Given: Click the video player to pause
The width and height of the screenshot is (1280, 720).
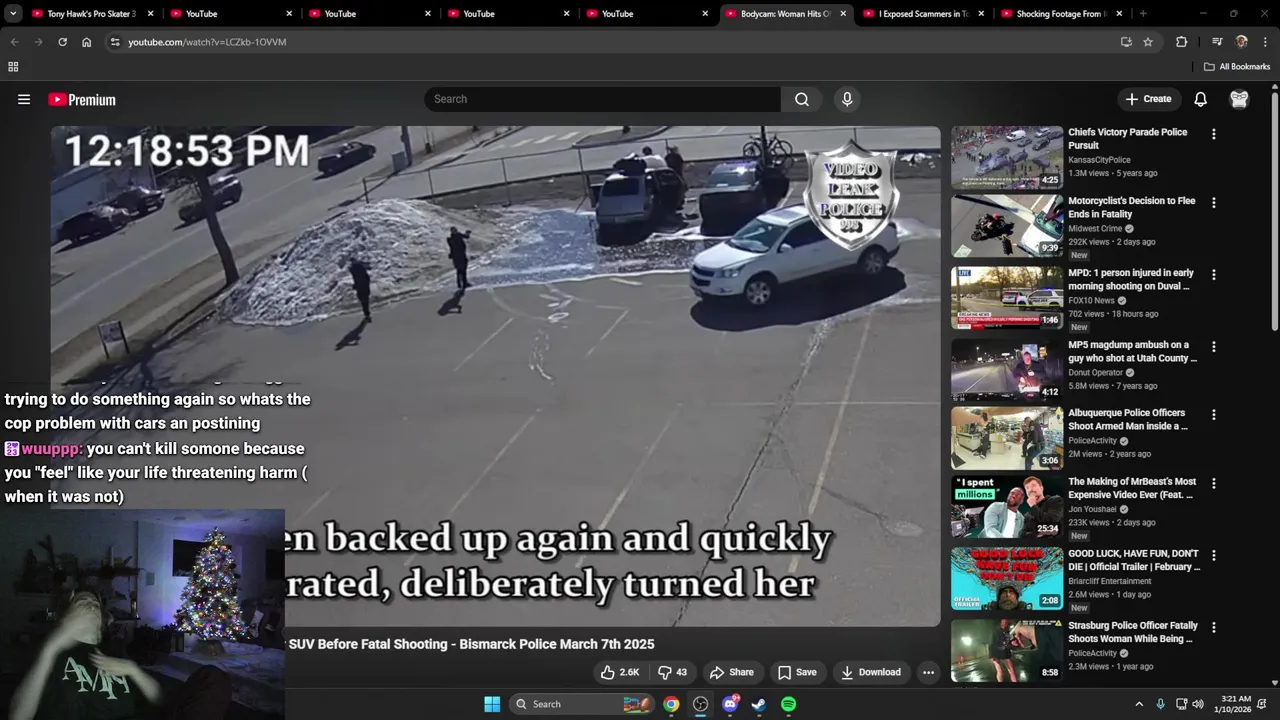Looking at the screenshot, I should (x=496, y=376).
